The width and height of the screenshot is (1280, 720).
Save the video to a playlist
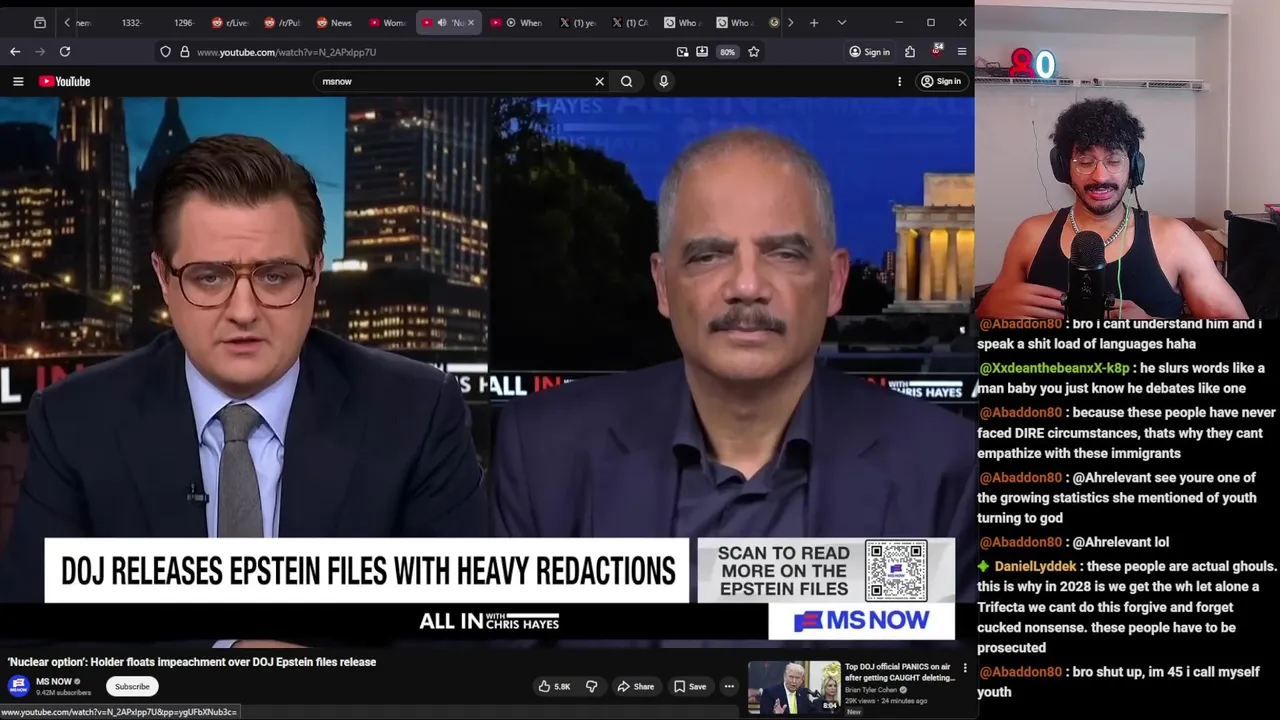pyautogui.click(x=690, y=686)
